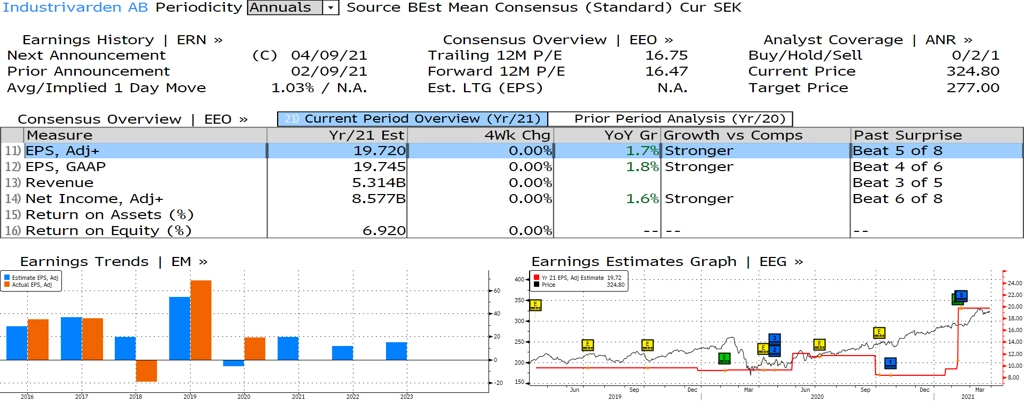Viewport: 1024px width, 403px height.
Task: Click orange Actual EPS, Adj legend swatch
Action: [x=5, y=283]
